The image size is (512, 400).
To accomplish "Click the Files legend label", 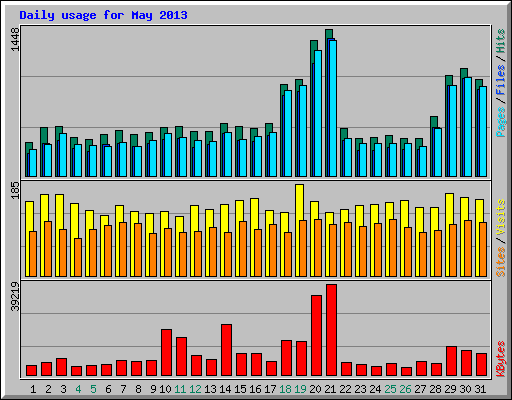I will (x=501, y=79).
